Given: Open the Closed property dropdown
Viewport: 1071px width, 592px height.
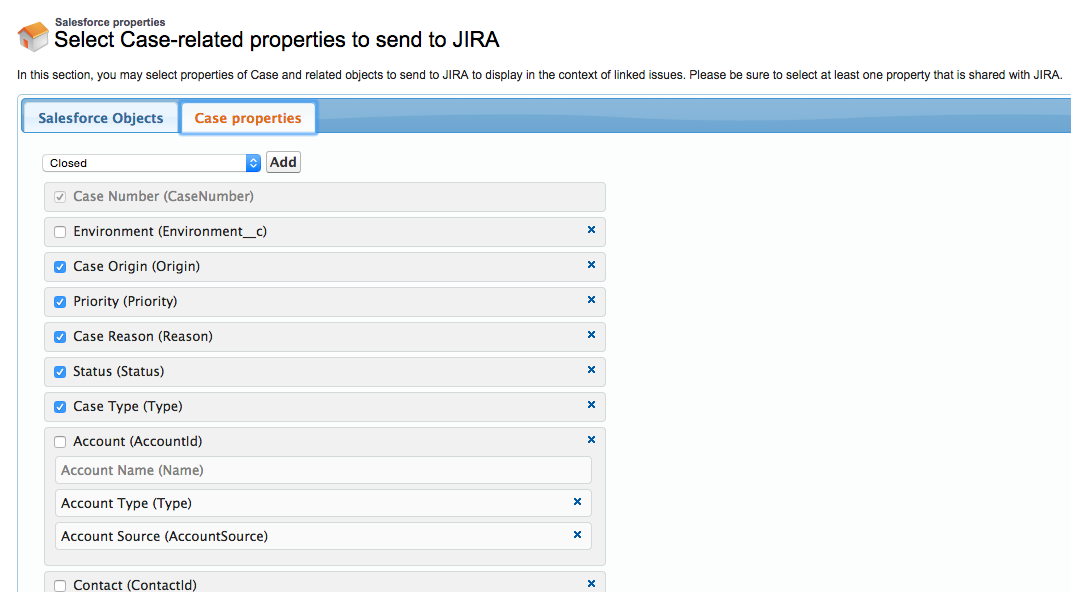Looking at the screenshot, I should click(152, 163).
